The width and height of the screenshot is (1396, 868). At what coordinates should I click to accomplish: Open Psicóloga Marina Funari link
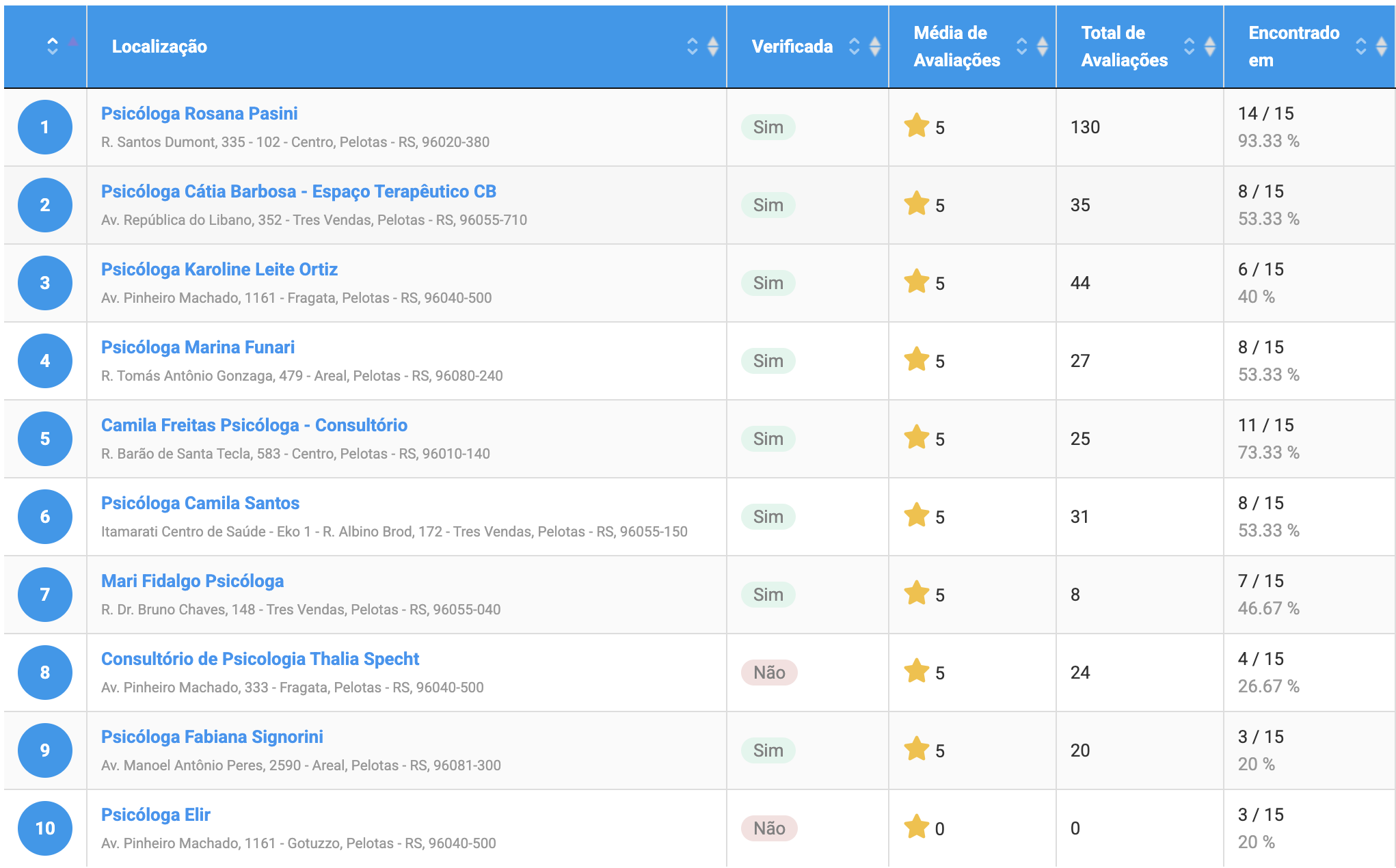198,347
